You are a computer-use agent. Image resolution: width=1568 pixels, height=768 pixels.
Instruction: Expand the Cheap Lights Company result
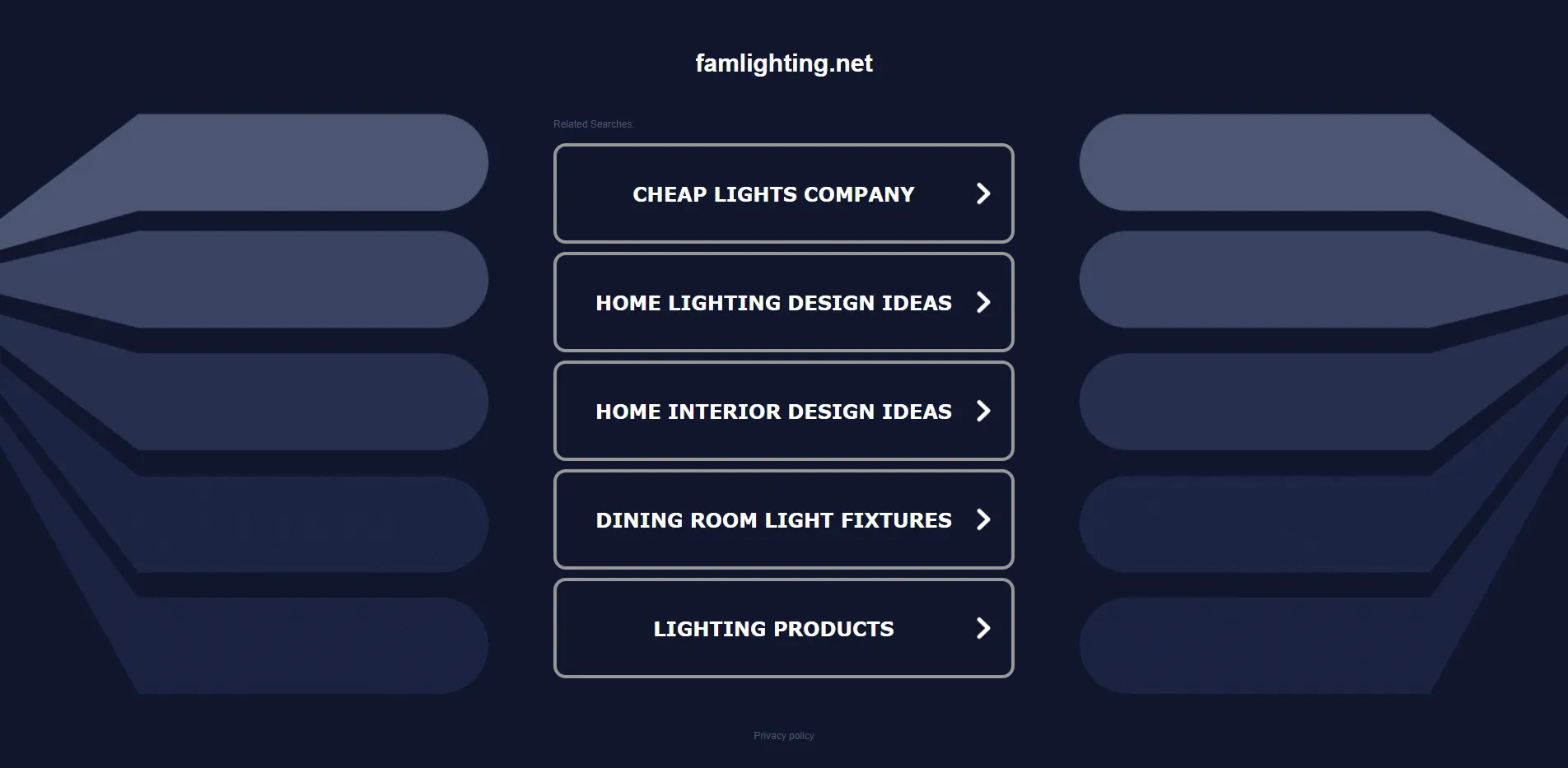[783, 193]
